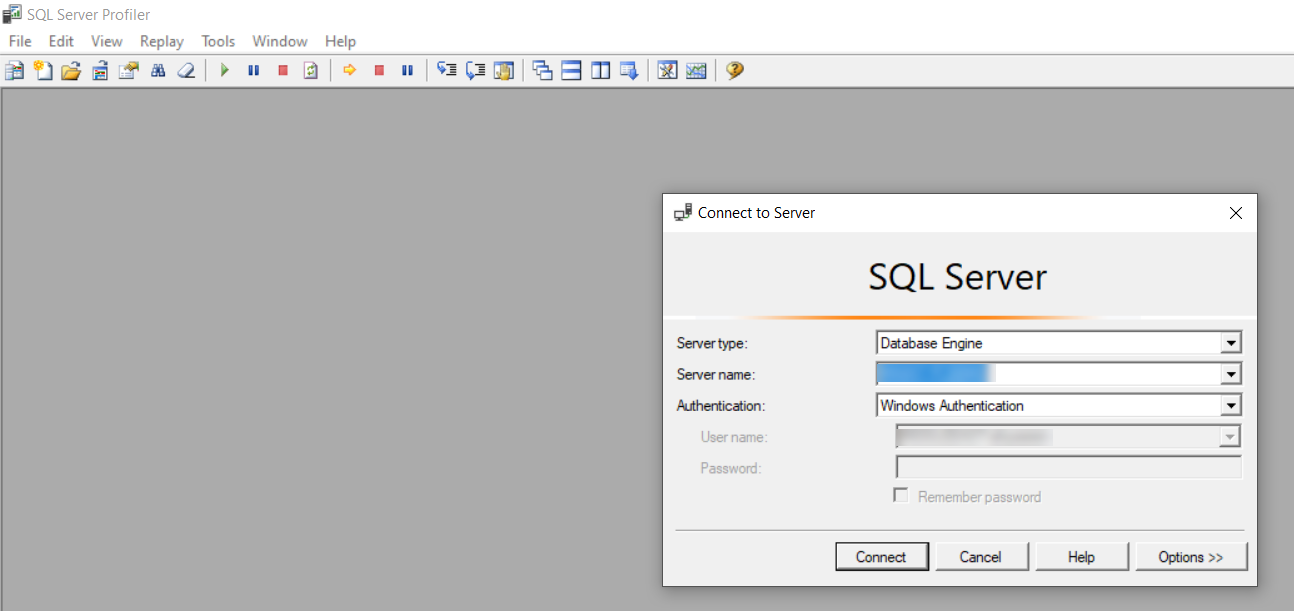Click the dialog's Help button
Image resolution: width=1294 pixels, height=611 pixels.
coord(1081,557)
